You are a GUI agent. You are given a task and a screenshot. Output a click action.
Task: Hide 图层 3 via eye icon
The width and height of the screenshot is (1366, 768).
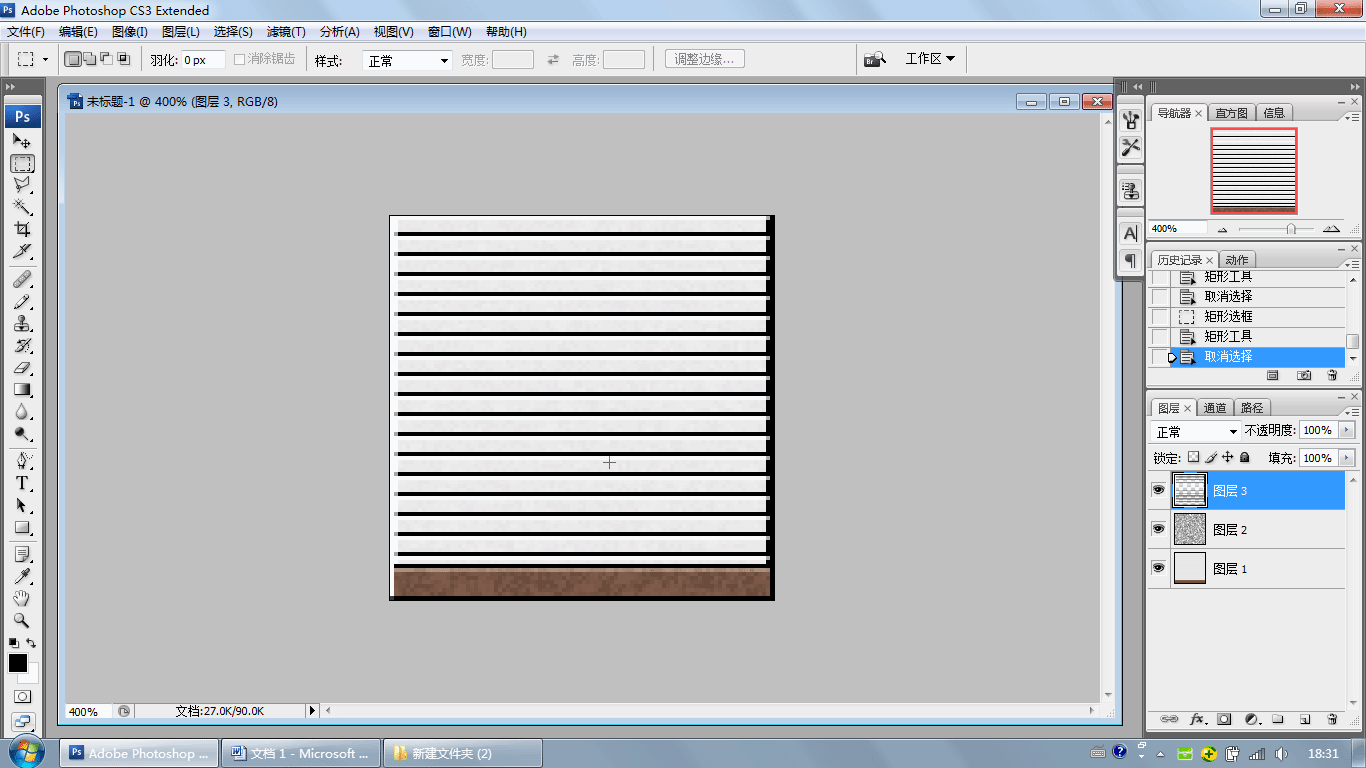pyautogui.click(x=1158, y=490)
